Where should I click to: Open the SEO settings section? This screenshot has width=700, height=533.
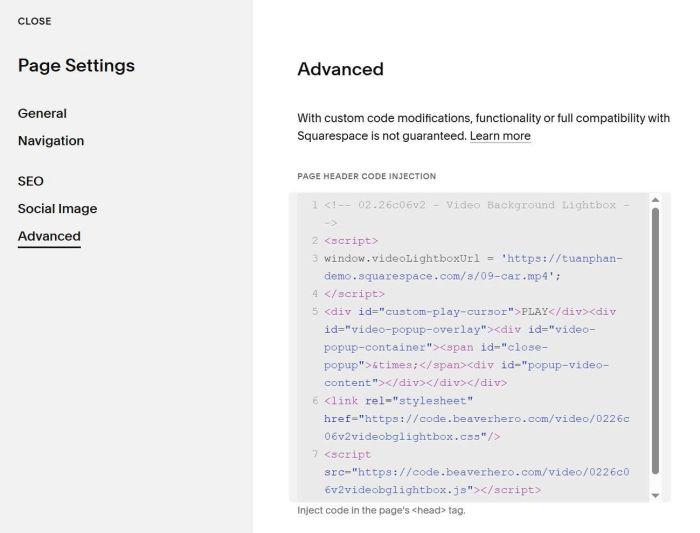pyautogui.click(x=31, y=181)
